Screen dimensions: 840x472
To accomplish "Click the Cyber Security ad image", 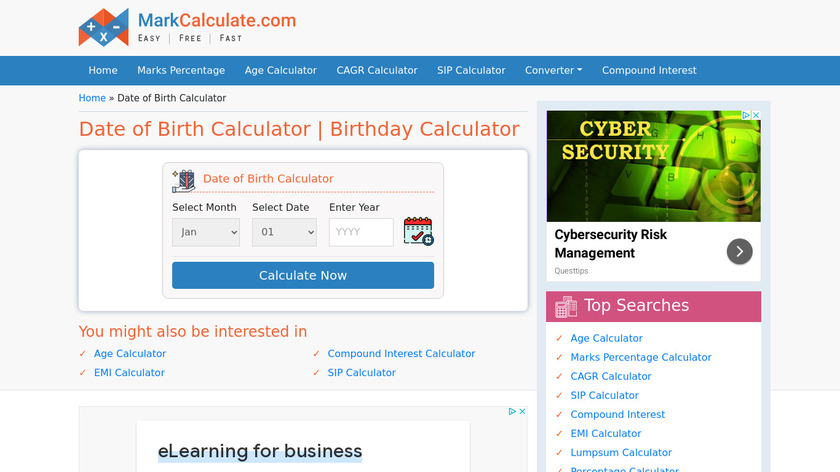I will click(653, 166).
